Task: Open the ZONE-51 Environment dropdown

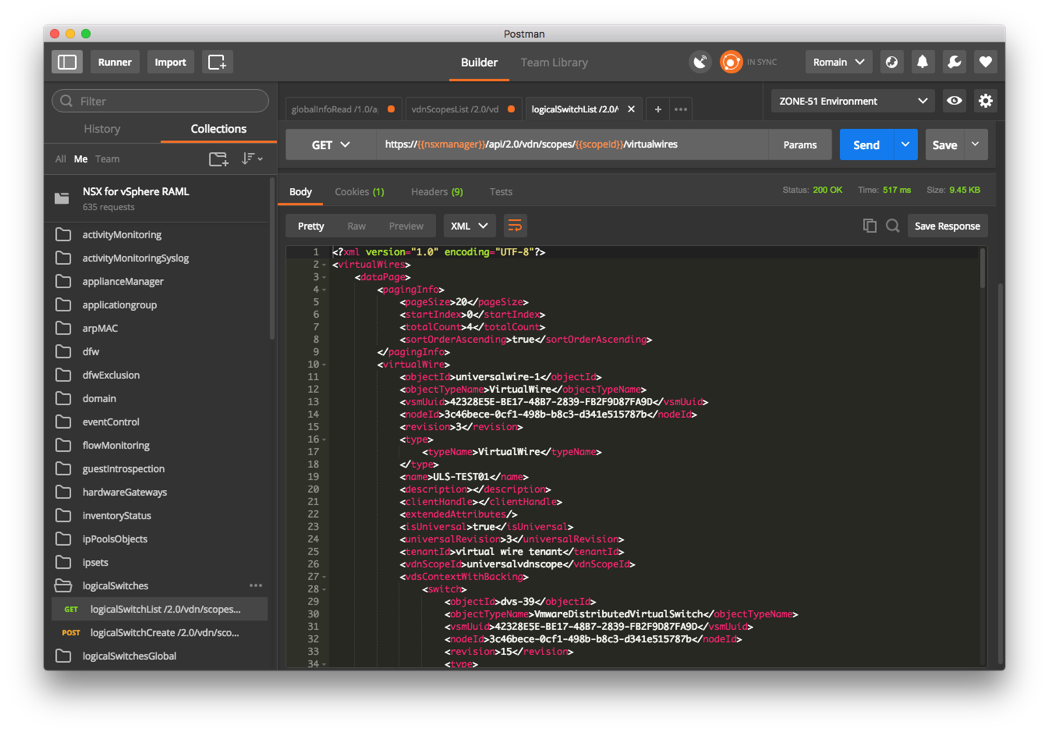Action: pos(852,100)
